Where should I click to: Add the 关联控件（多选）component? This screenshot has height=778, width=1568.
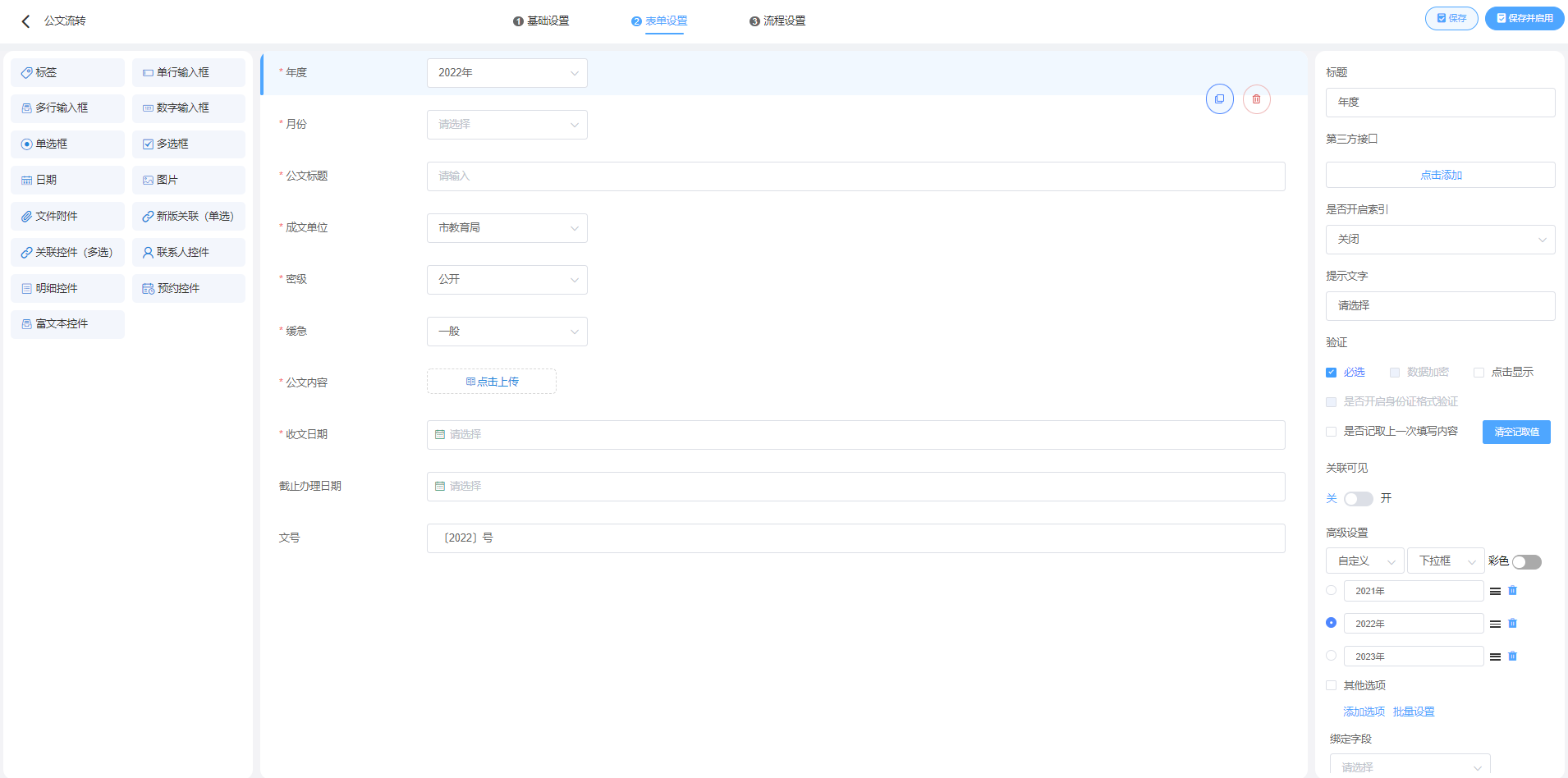point(67,252)
